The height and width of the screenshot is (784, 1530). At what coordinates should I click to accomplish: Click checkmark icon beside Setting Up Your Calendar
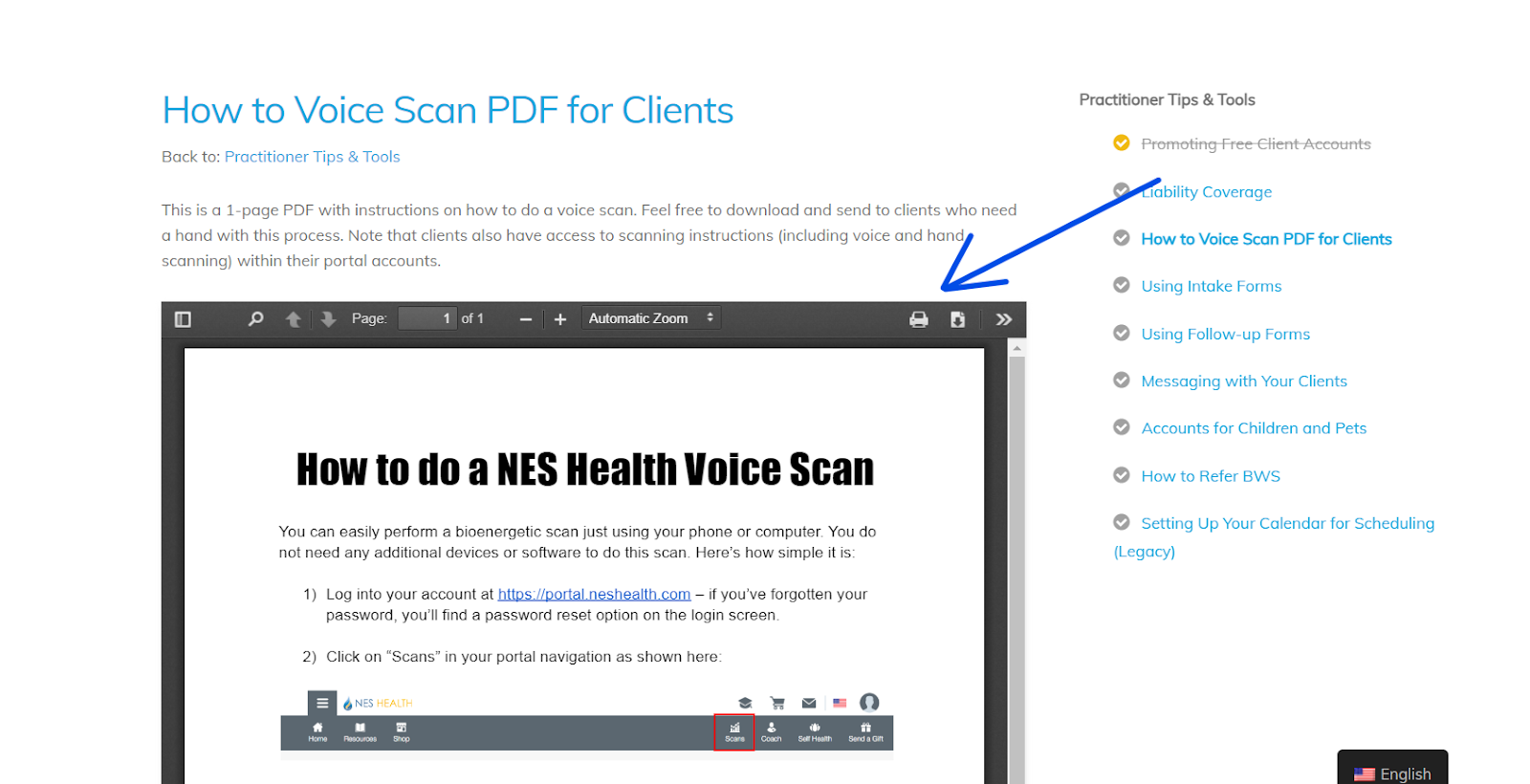point(1122,522)
